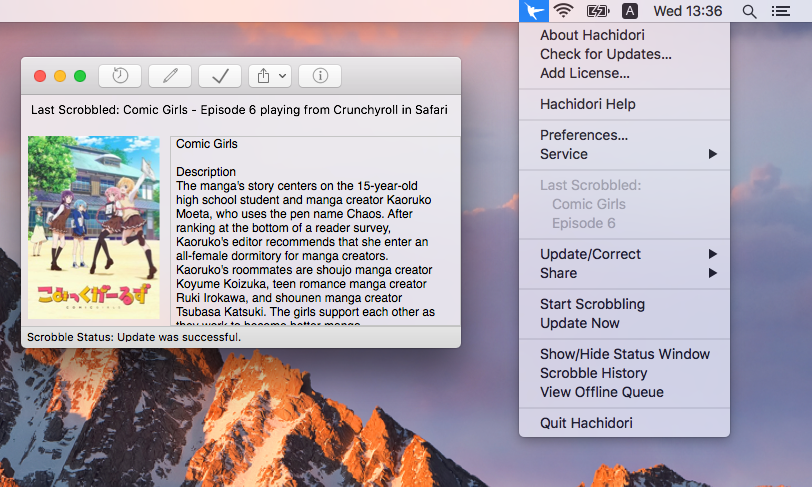Open Spotlight search magnifier icon
Image resolution: width=812 pixels, height=487 pixels.
(x=749, y=11)
